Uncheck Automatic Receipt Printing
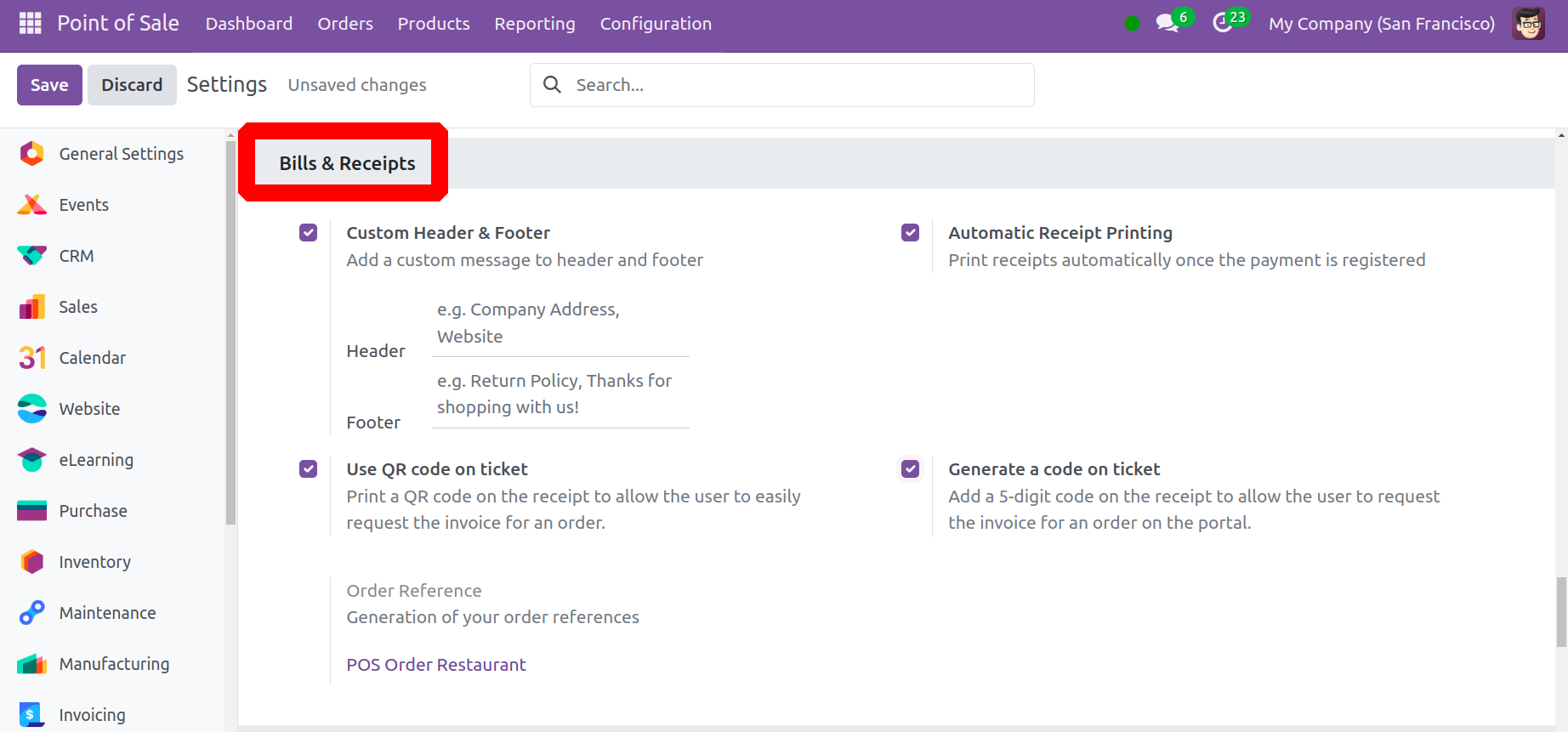The image size is (1568, 732). coord(910,233)
